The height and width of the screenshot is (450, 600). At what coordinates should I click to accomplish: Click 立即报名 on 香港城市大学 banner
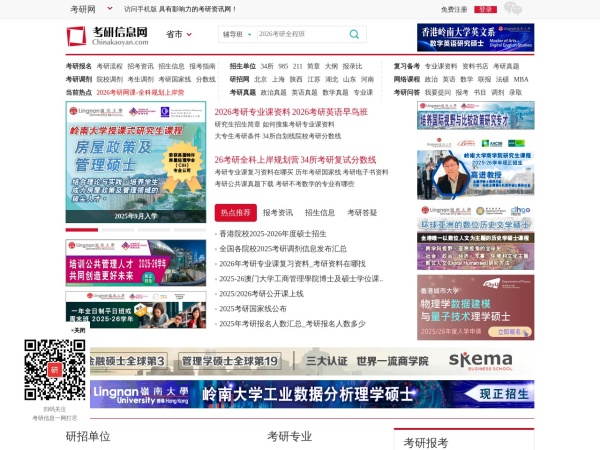(x=510, y=332)
